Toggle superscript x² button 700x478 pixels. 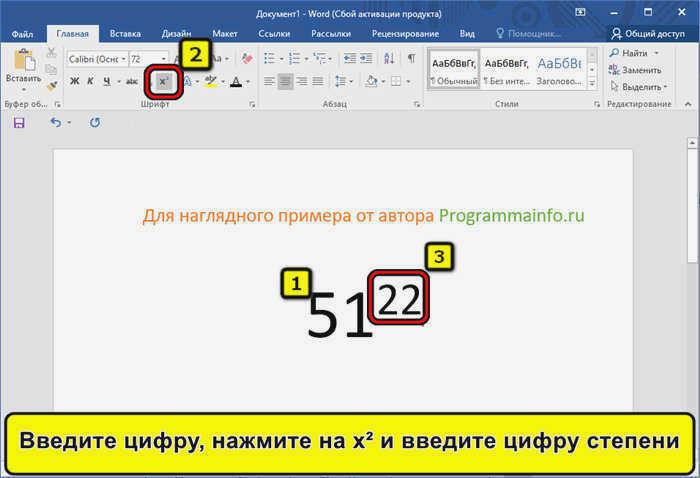click(164, 82)
